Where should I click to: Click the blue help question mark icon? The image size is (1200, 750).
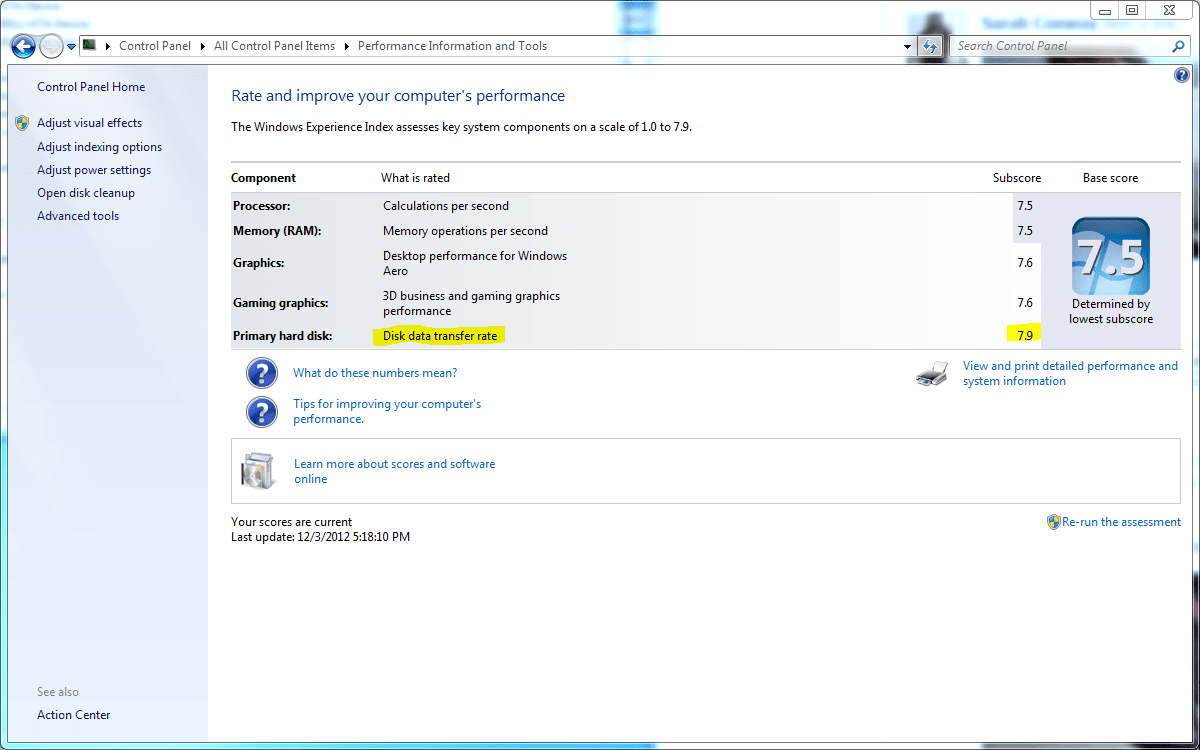tap(1182, 75)
